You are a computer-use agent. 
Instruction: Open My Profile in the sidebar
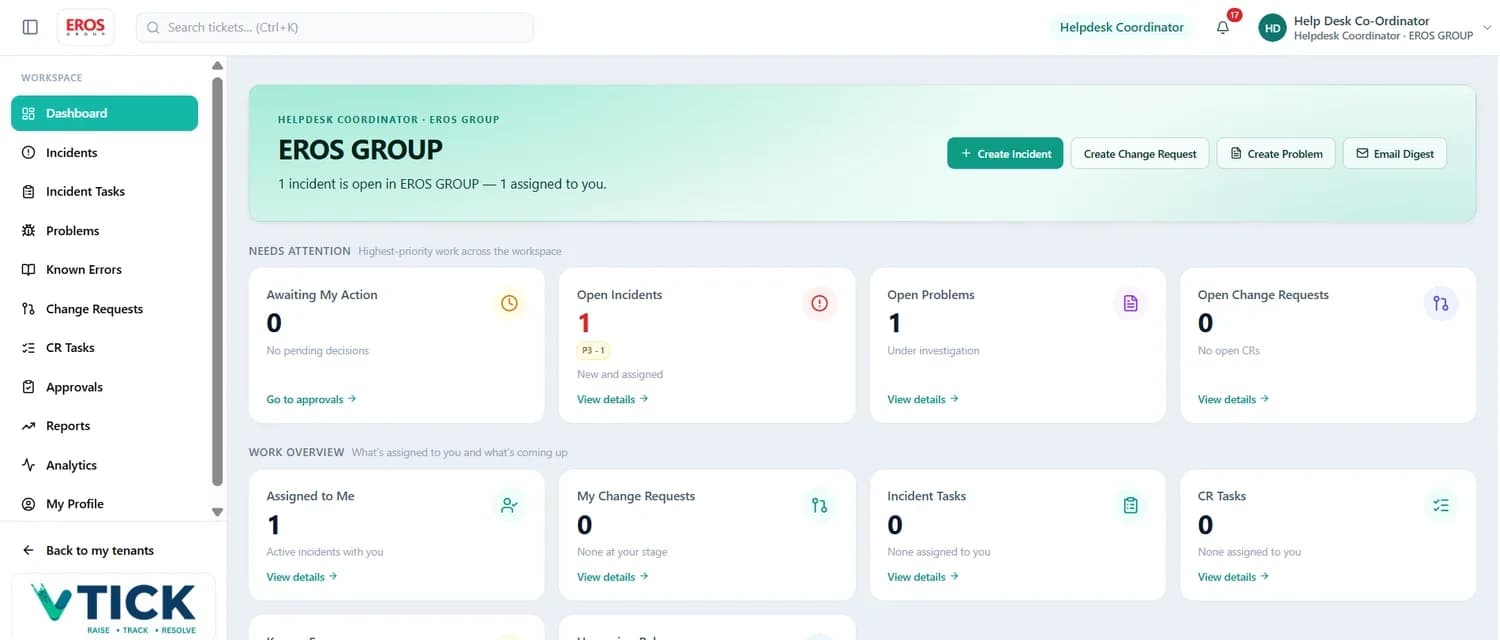click(104, 503)
